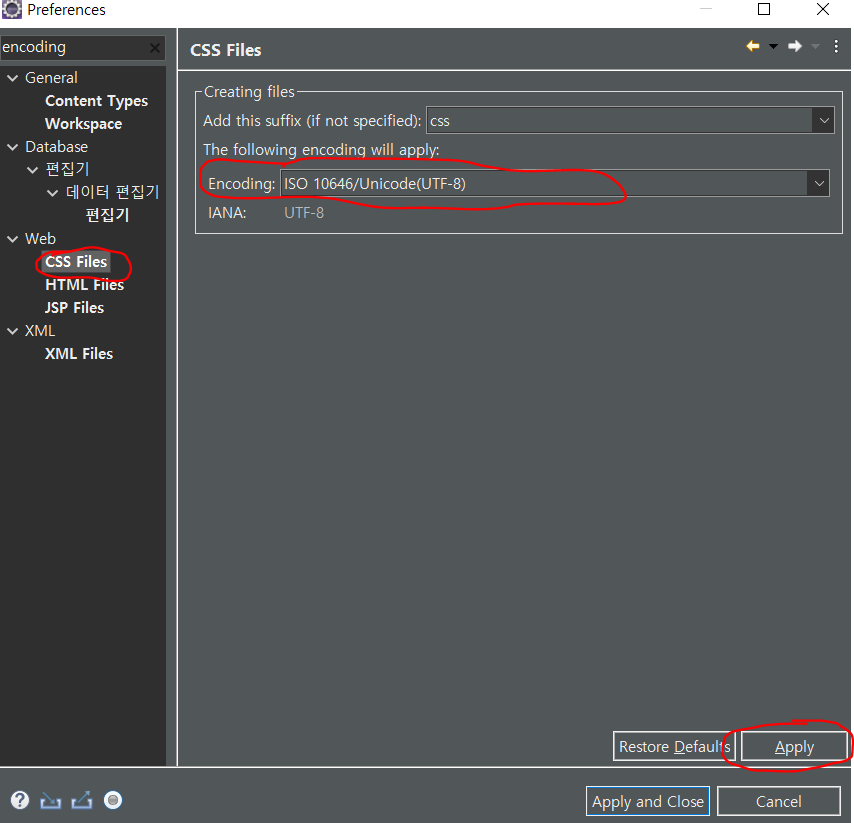854x823 pixels.
Task: Collapse the XML tree node
Action: coord(13,331)
